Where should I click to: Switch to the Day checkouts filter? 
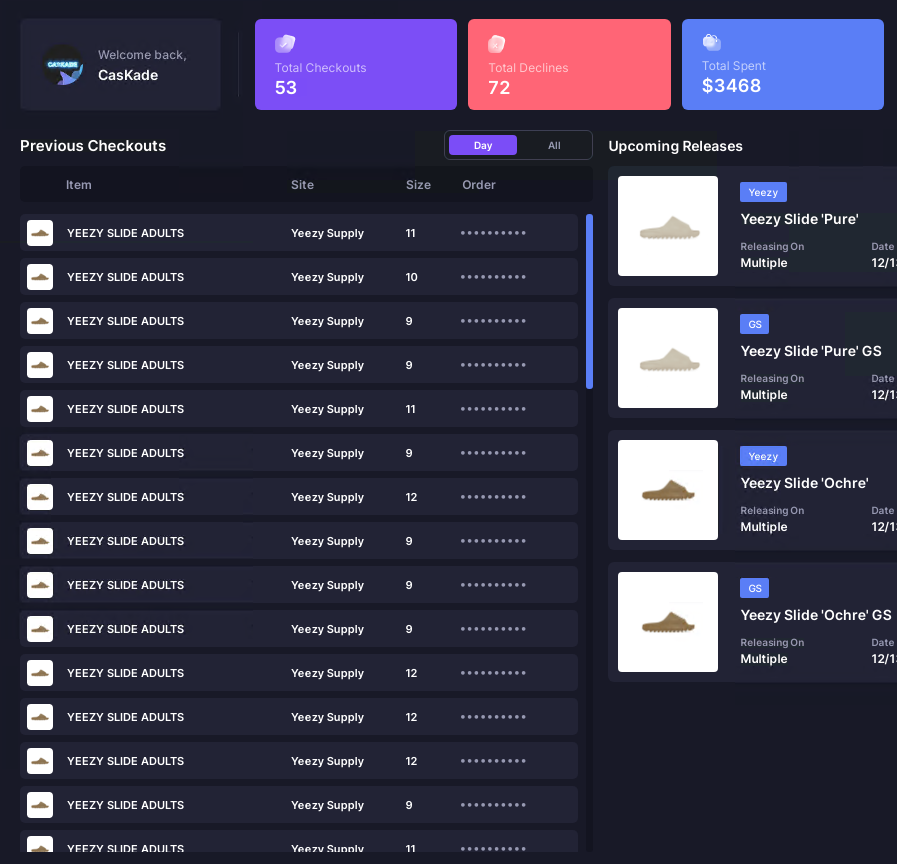coord(483,145)
